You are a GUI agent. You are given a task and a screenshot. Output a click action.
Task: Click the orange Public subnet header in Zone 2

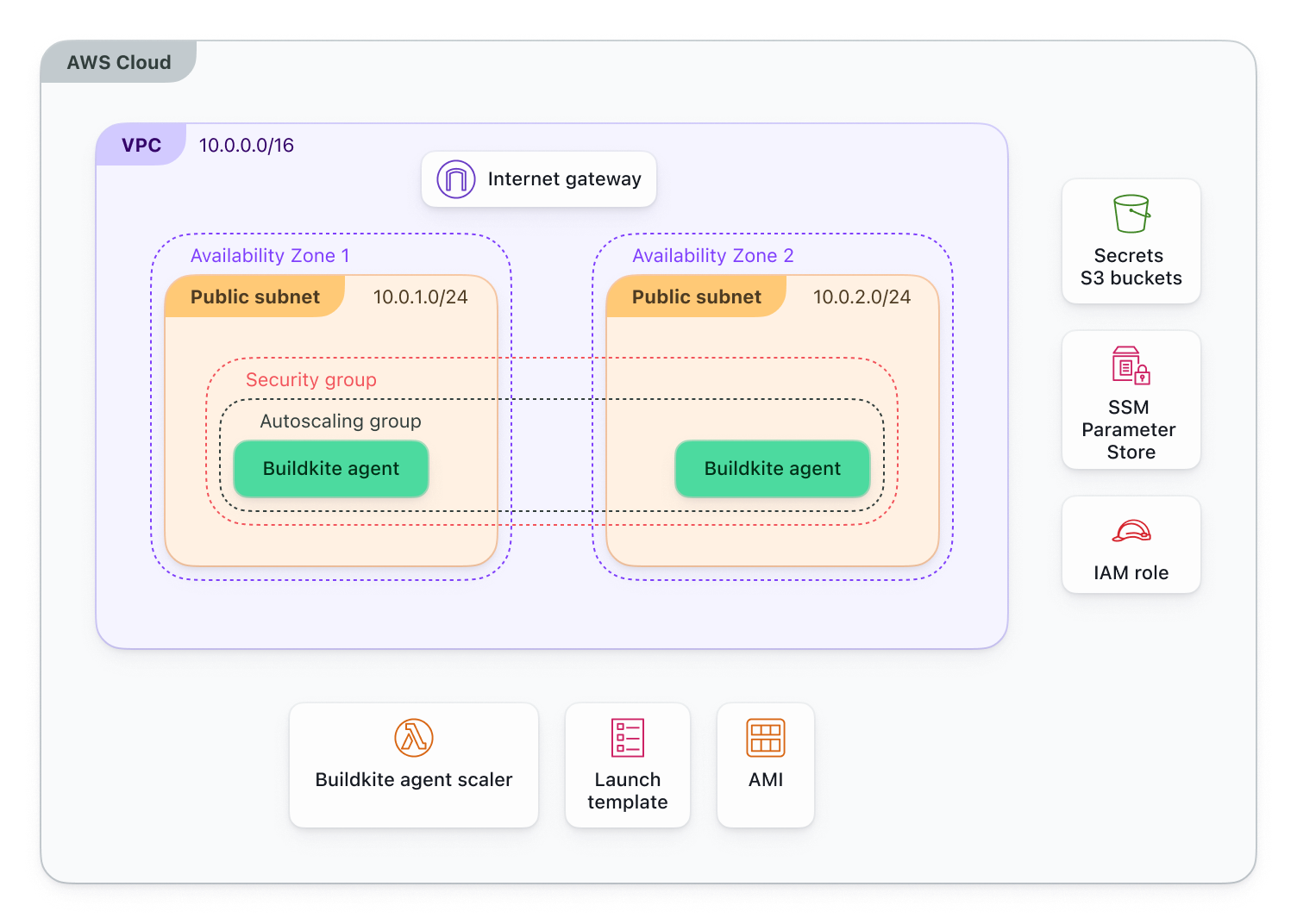pyautogui.click(x=696, y=297)
